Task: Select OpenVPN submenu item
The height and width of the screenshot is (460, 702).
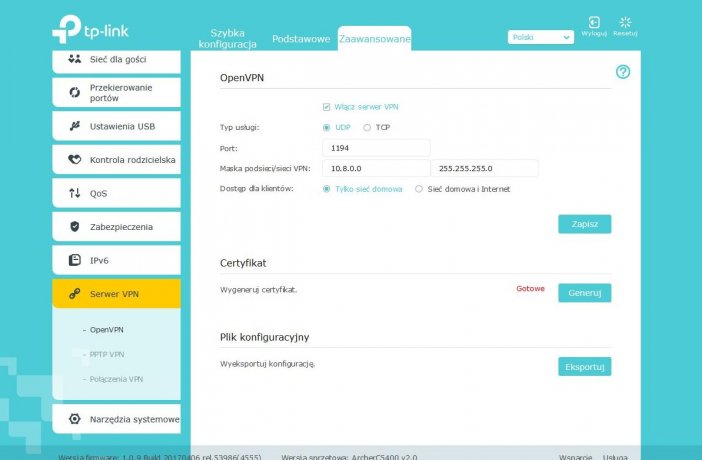Action: pyautogui.click(x=107, y=330)
